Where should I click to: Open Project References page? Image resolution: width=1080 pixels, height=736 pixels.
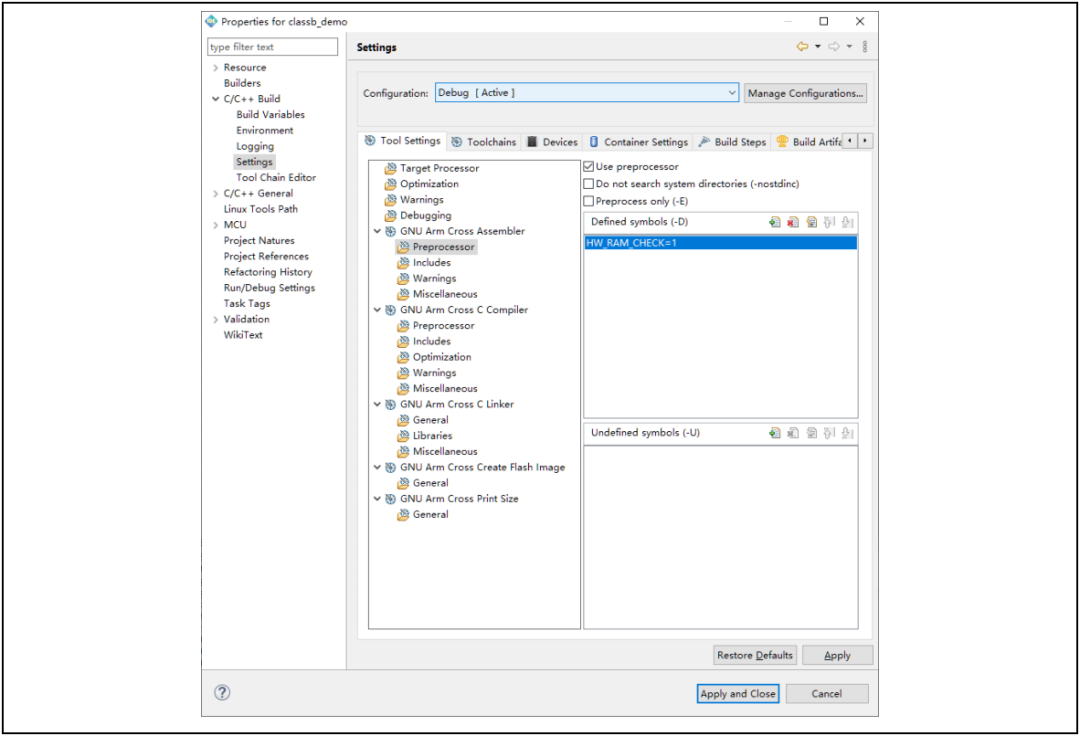[266, 256]
